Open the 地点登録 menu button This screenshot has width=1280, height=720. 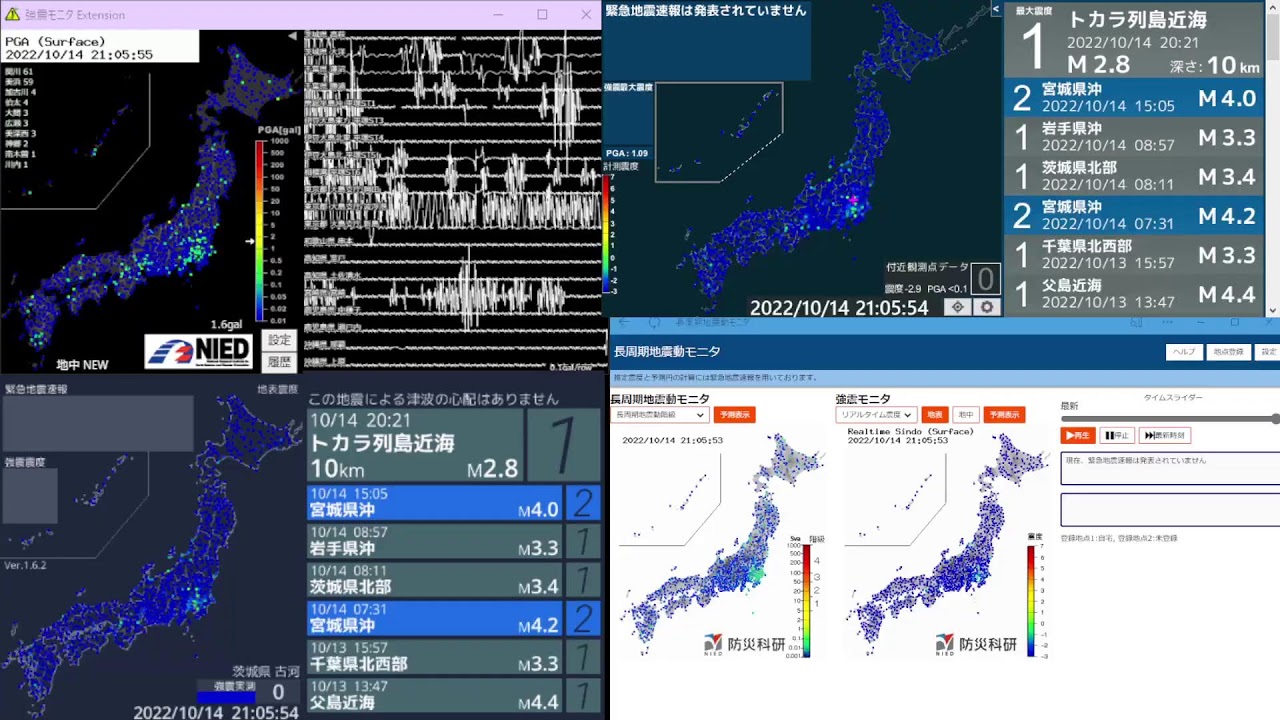click(1227, 352)
